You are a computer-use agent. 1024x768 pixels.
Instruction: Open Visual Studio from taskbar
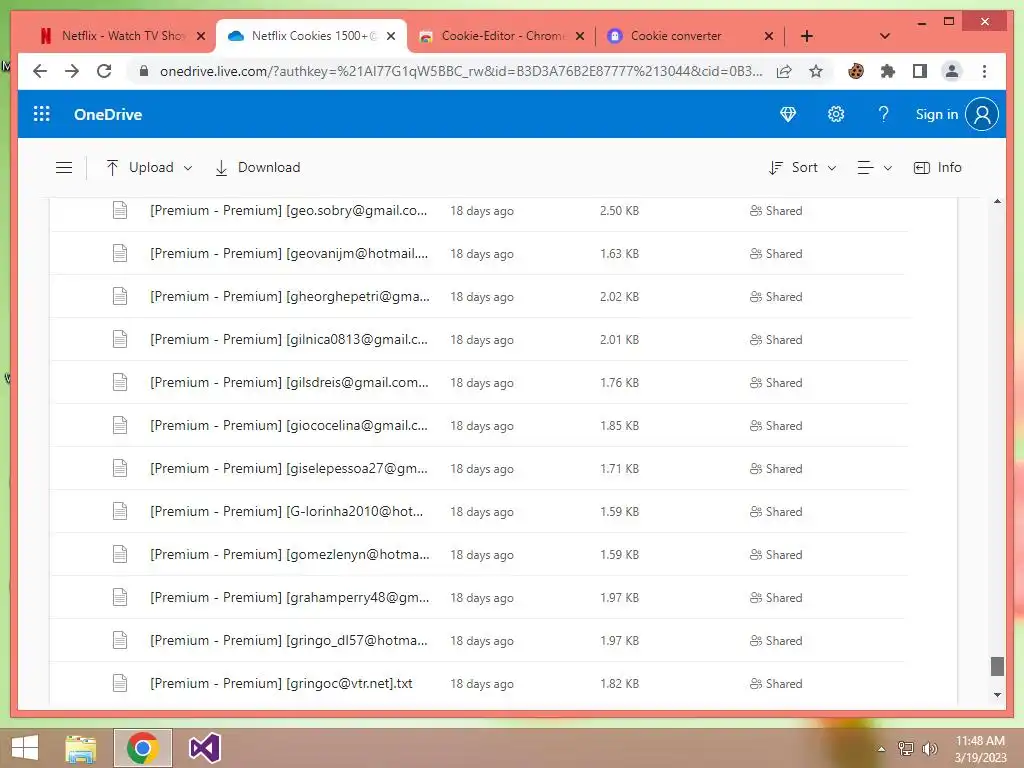tap(204, 748)
